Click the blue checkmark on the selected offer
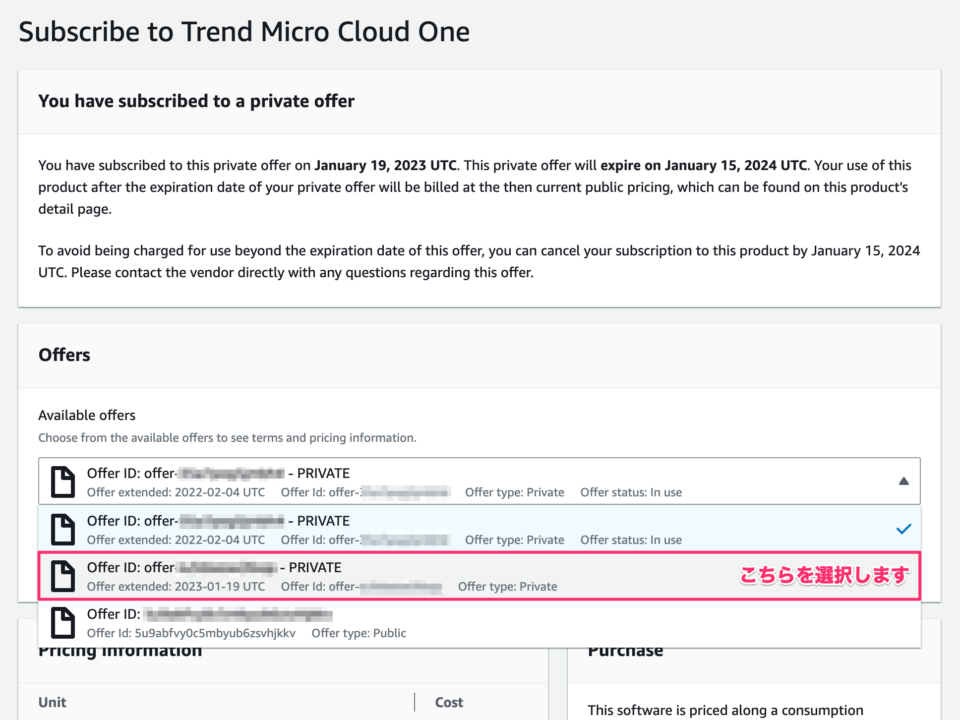This screenshot has height=720, width=960. [x=904, y=528]
